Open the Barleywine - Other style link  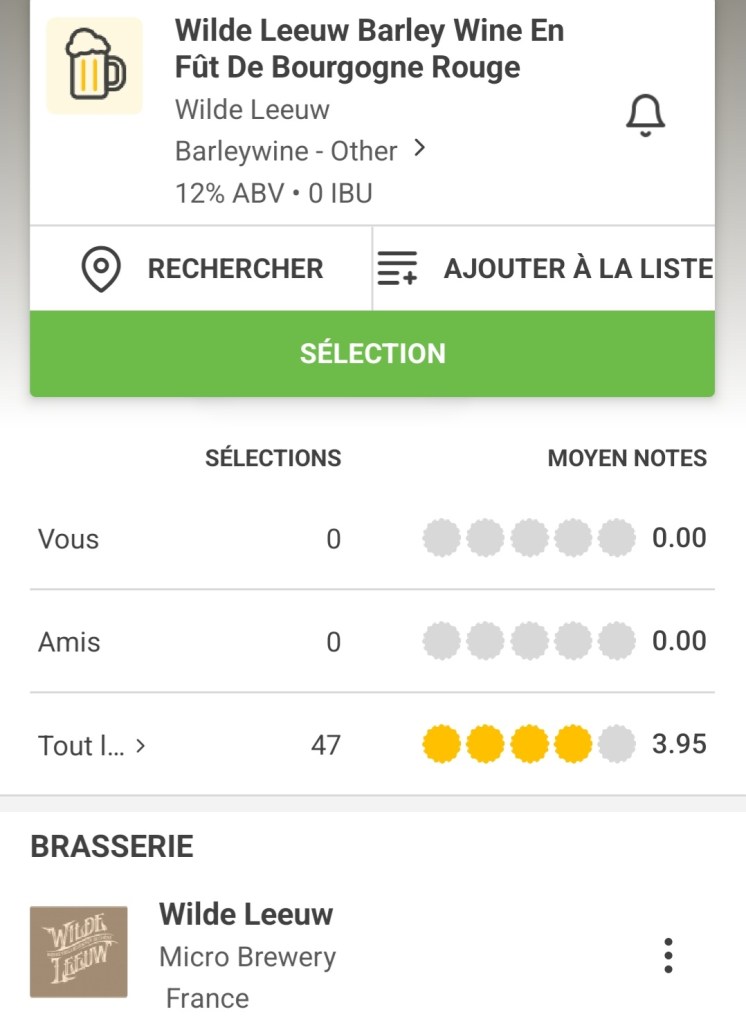pos(286,151)
